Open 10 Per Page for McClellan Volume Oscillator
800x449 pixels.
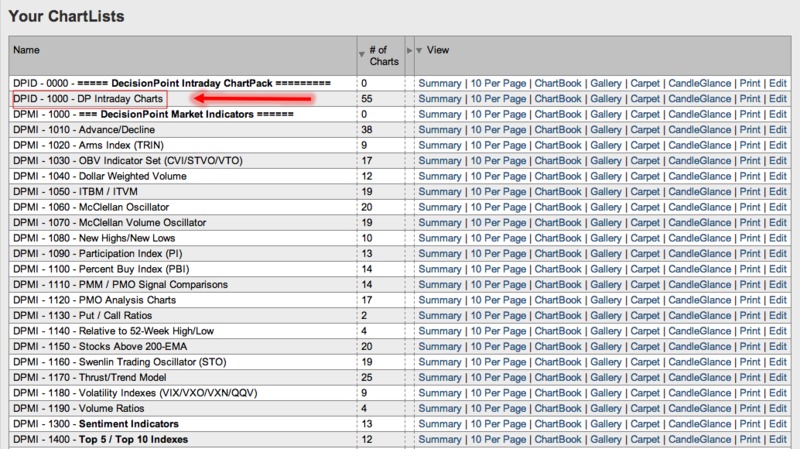[498, 222]
